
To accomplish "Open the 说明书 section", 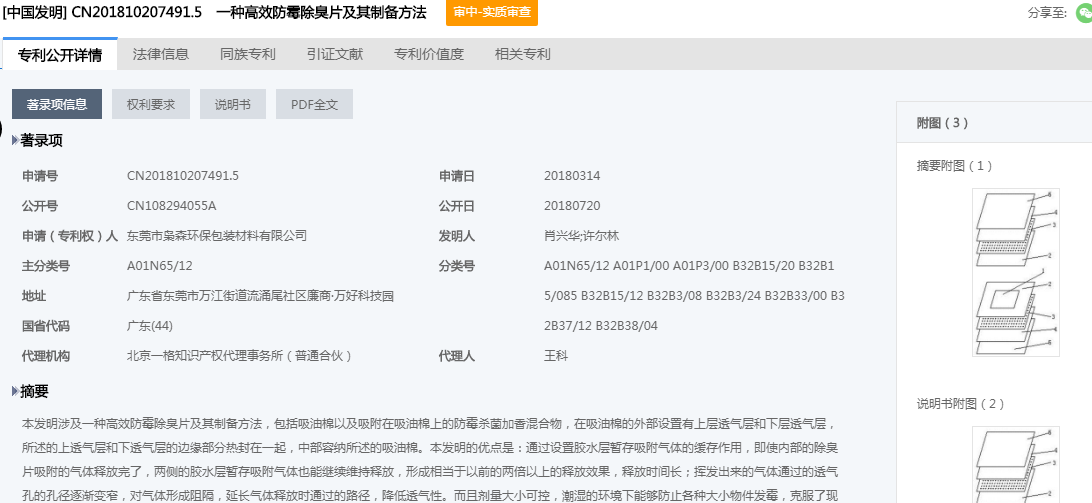I will point(232,104).
